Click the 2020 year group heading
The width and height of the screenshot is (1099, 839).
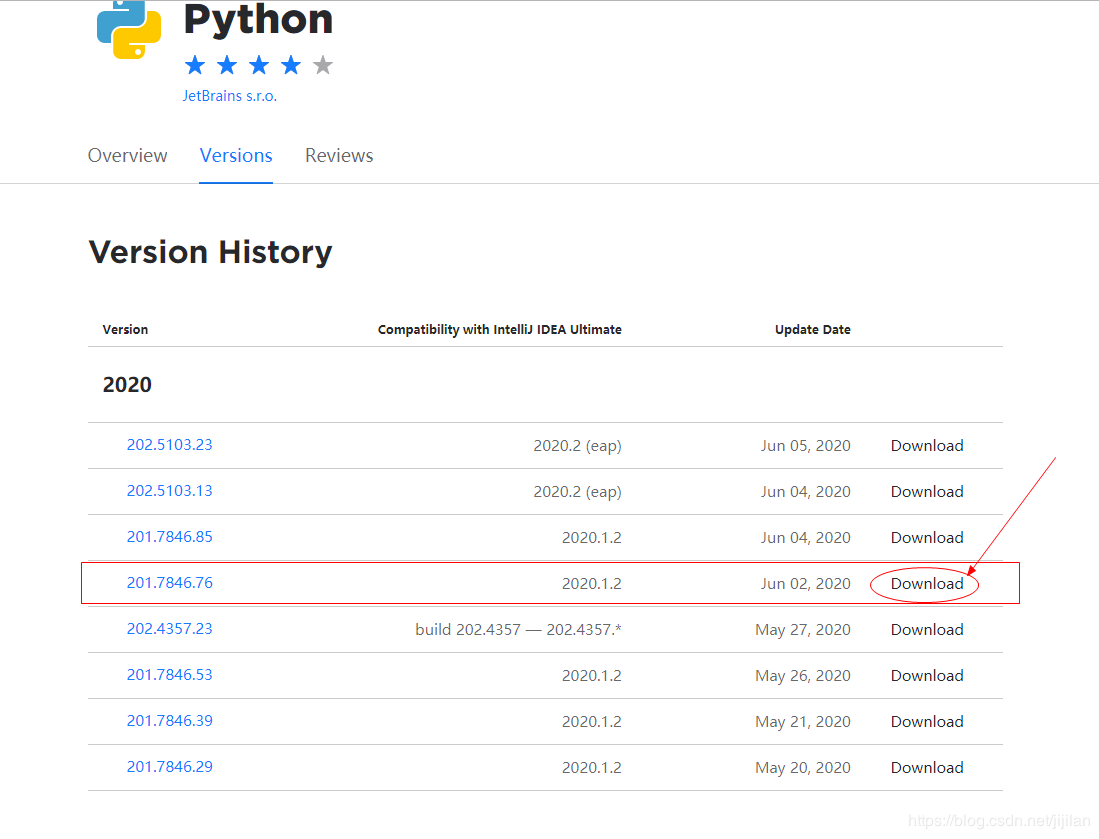tap(127, 385)
